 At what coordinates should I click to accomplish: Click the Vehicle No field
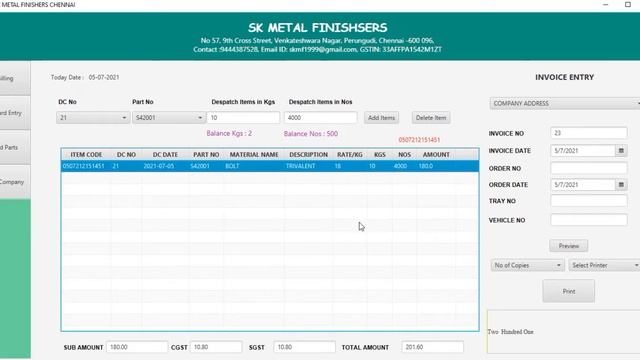pos(589,220)
